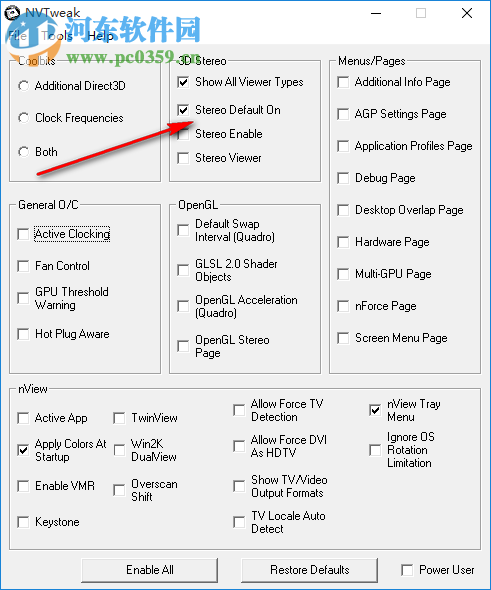Screen dimensions: 491x590
Task: Uncheck Show All Viewer Types
Action: (183, 82)
